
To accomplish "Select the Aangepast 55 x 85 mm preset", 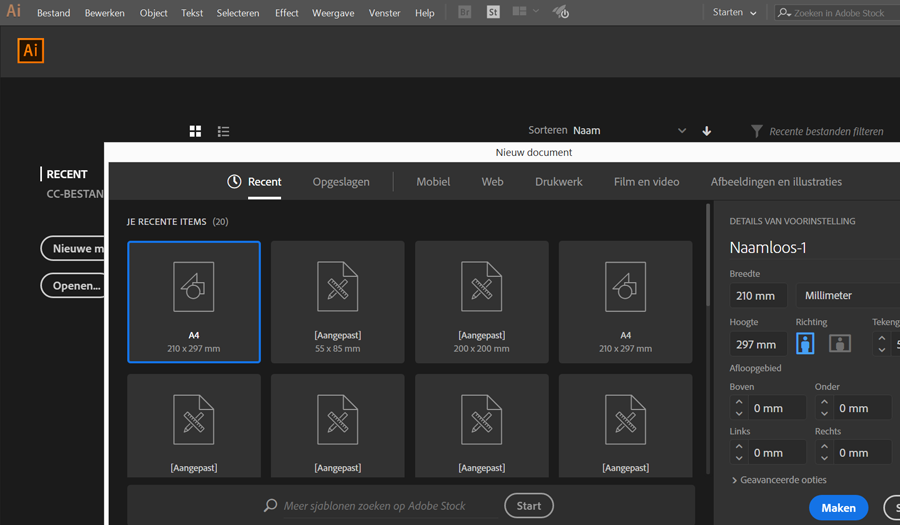I will point(338,302).
